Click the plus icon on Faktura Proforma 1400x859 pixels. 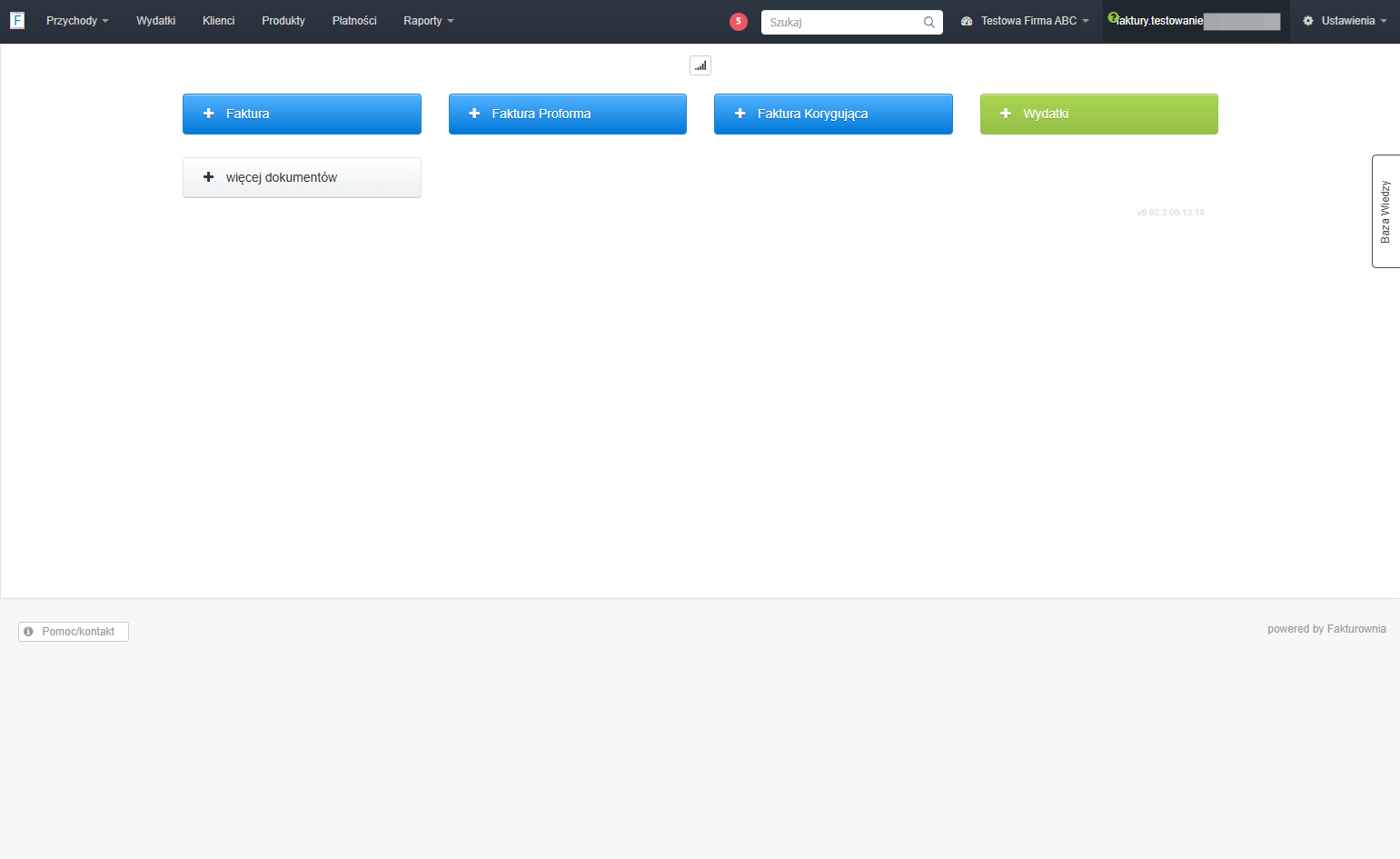coord(474,114)
